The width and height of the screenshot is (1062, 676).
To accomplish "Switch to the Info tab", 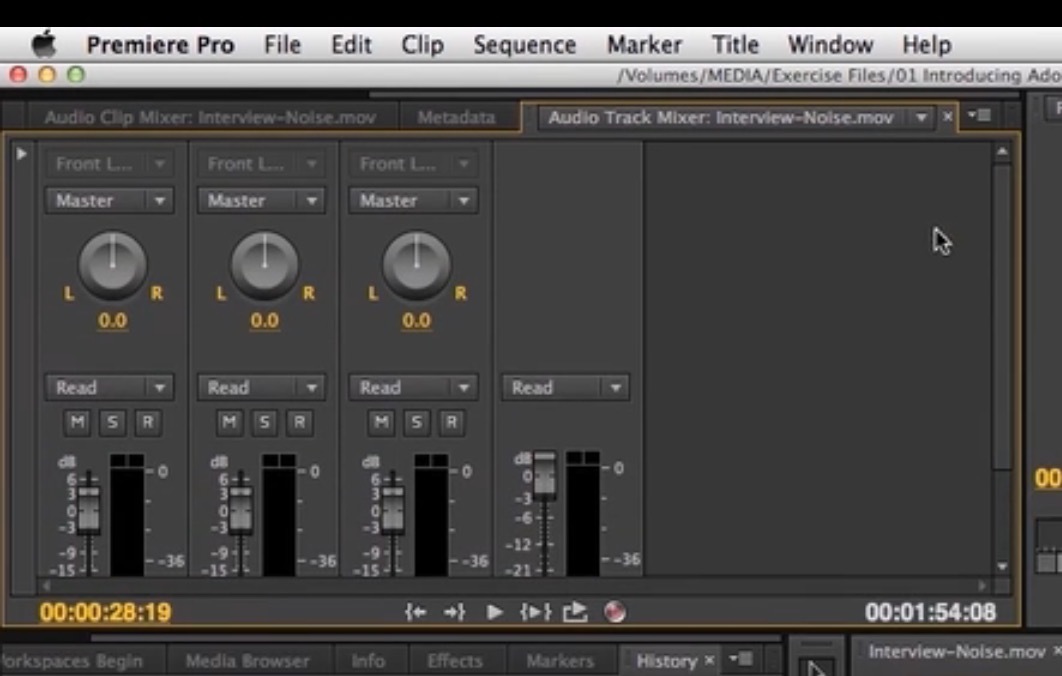I will [x=368, y=660].
